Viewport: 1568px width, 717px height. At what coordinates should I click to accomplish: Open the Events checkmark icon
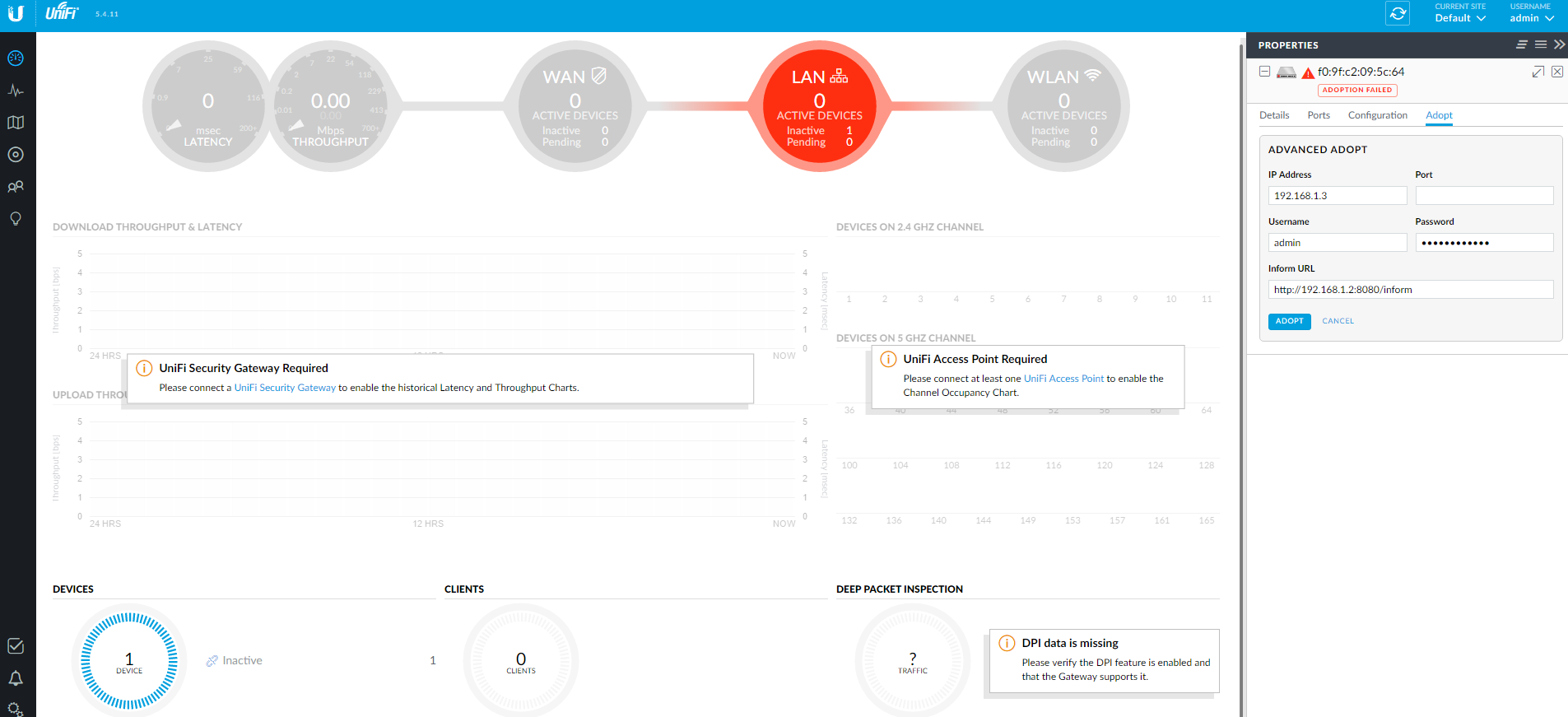(x=16, y=646)
